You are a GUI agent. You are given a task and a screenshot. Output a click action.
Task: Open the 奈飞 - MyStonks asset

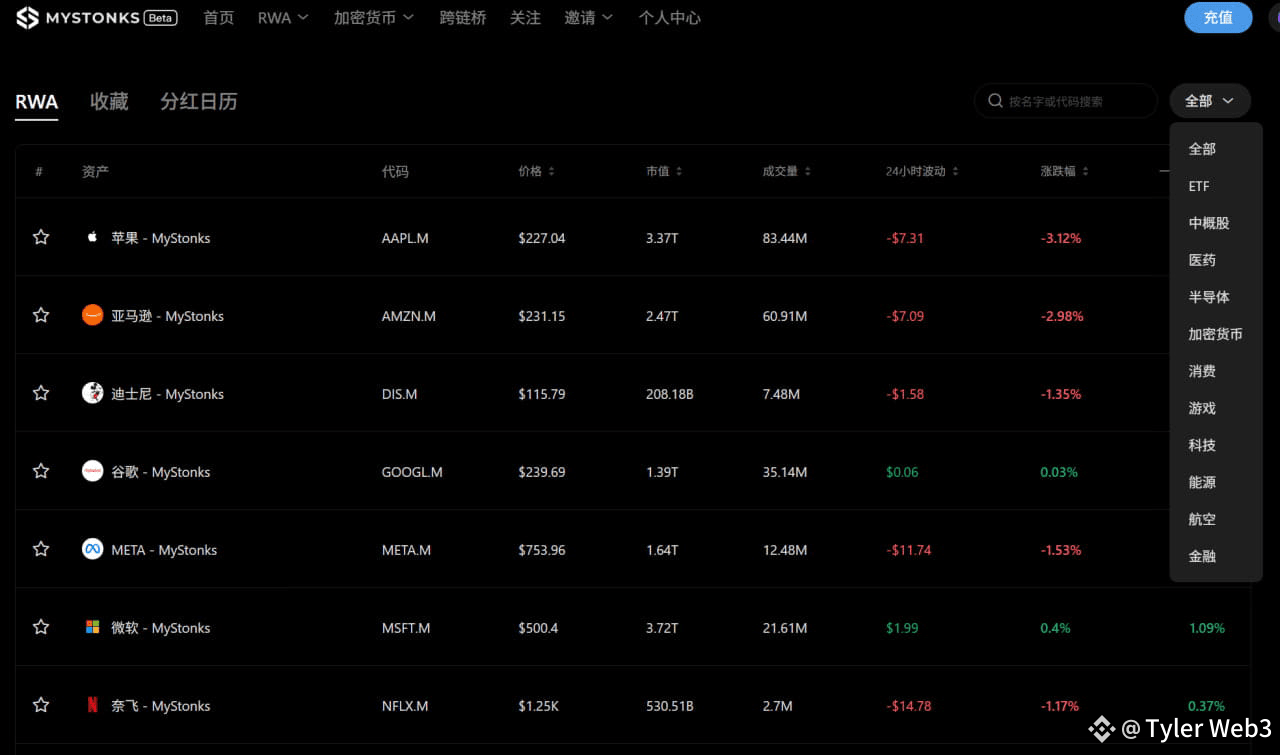pos(161,706)
